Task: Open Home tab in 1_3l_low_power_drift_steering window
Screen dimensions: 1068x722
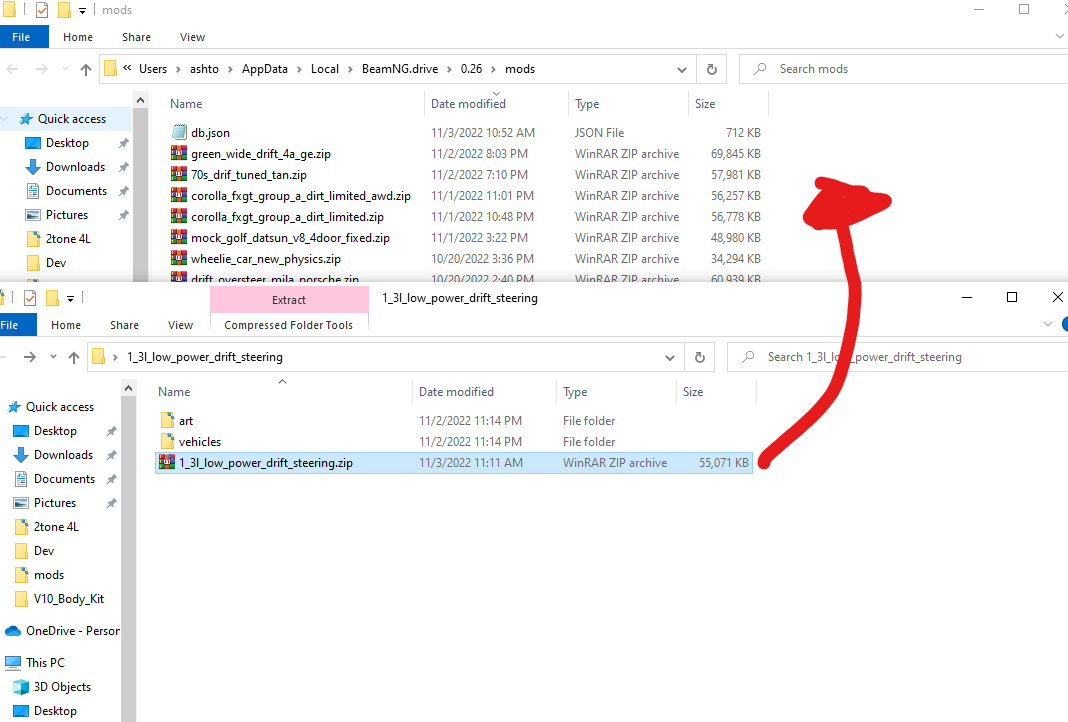Action: [66, 325]
